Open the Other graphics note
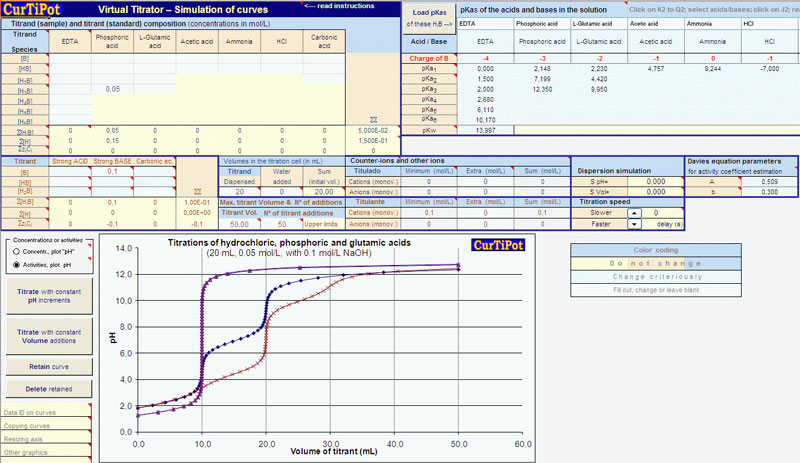The height and width of the screenshot is (463, 800). click(46, 452)
